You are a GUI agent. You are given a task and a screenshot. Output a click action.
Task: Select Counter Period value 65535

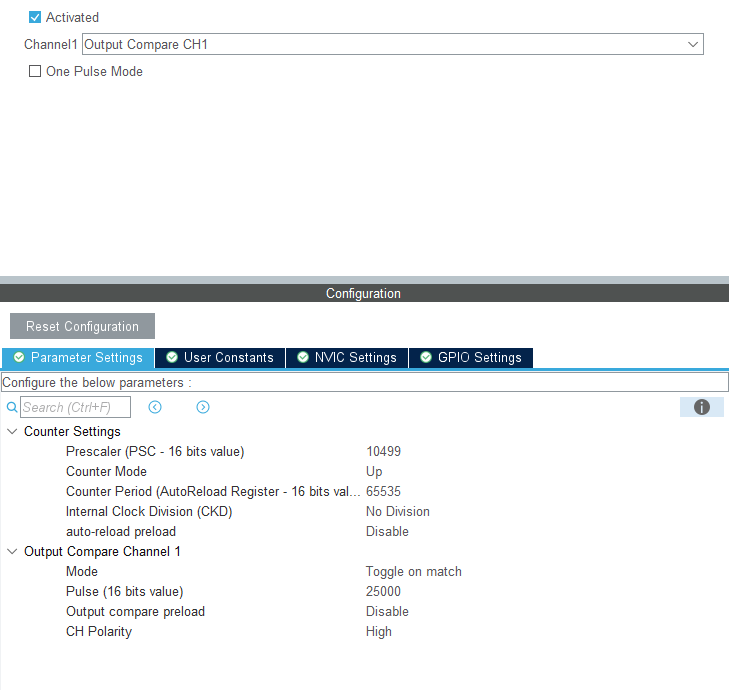[x=384, y=491]
